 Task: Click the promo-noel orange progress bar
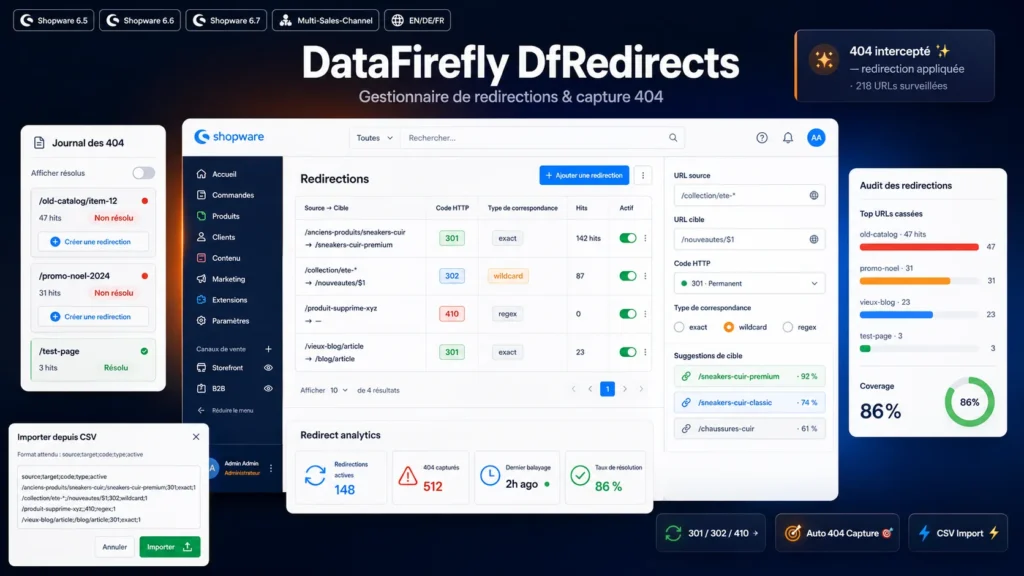coord(904,281)
